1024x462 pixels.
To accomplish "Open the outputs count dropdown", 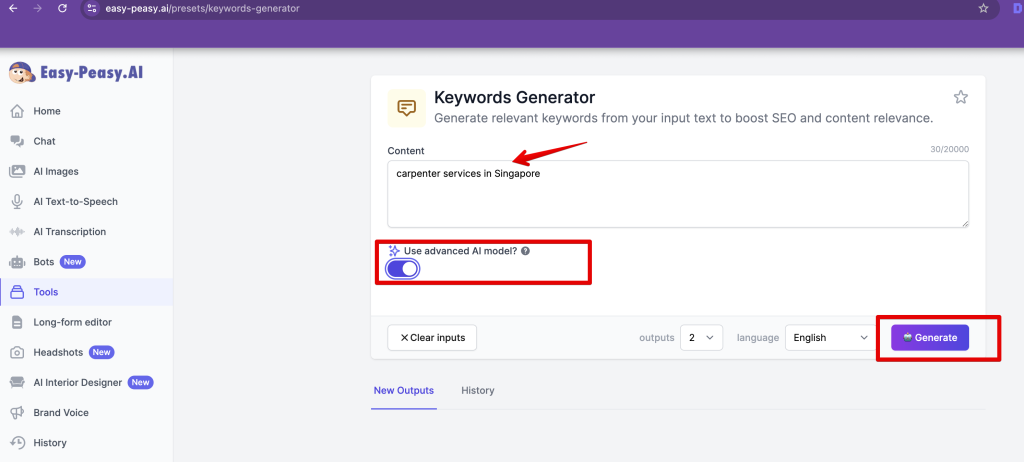I will pyautogui.click(x=701, y=338).
